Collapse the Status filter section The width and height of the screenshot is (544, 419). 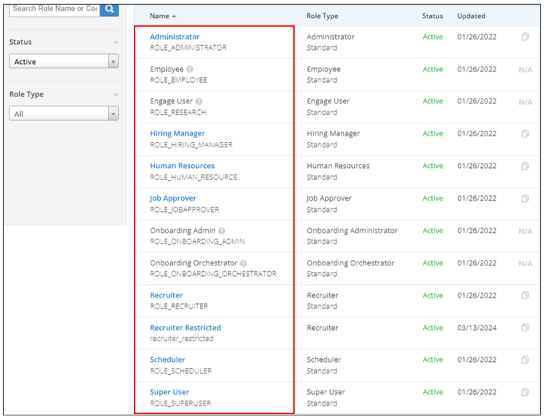click(x=116, y=42)
